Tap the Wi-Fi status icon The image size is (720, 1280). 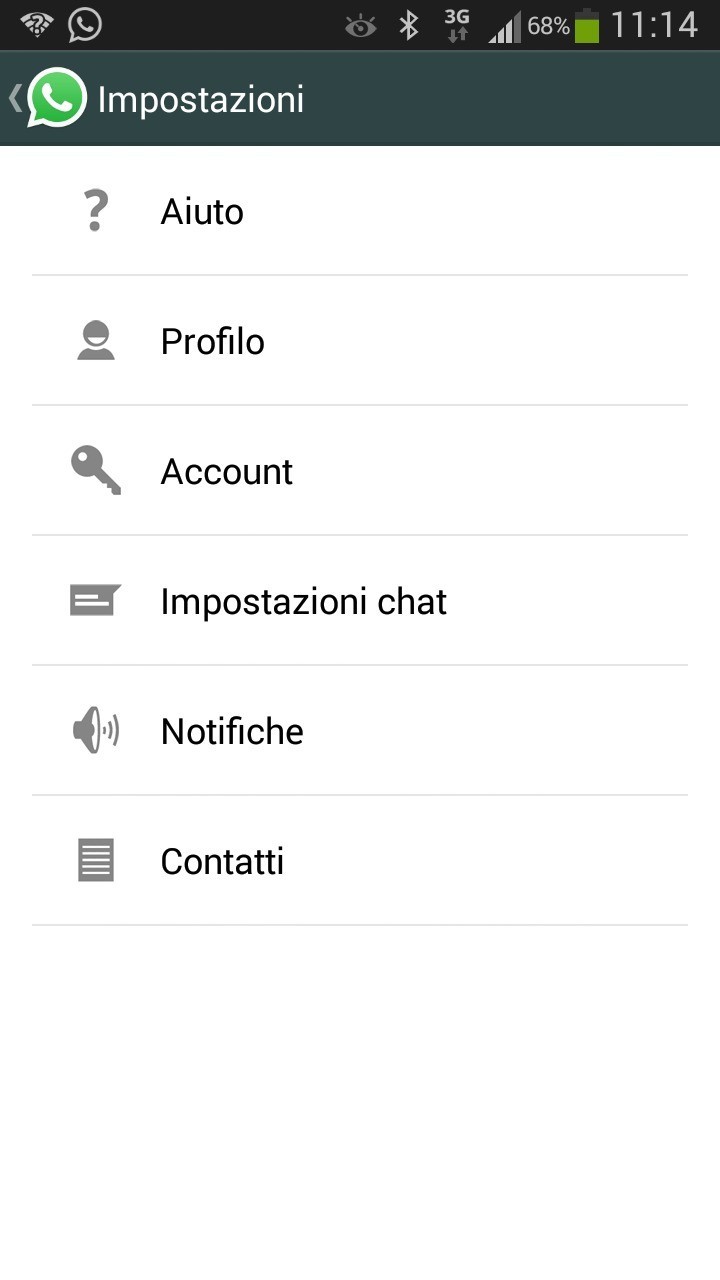coord(37,25)
